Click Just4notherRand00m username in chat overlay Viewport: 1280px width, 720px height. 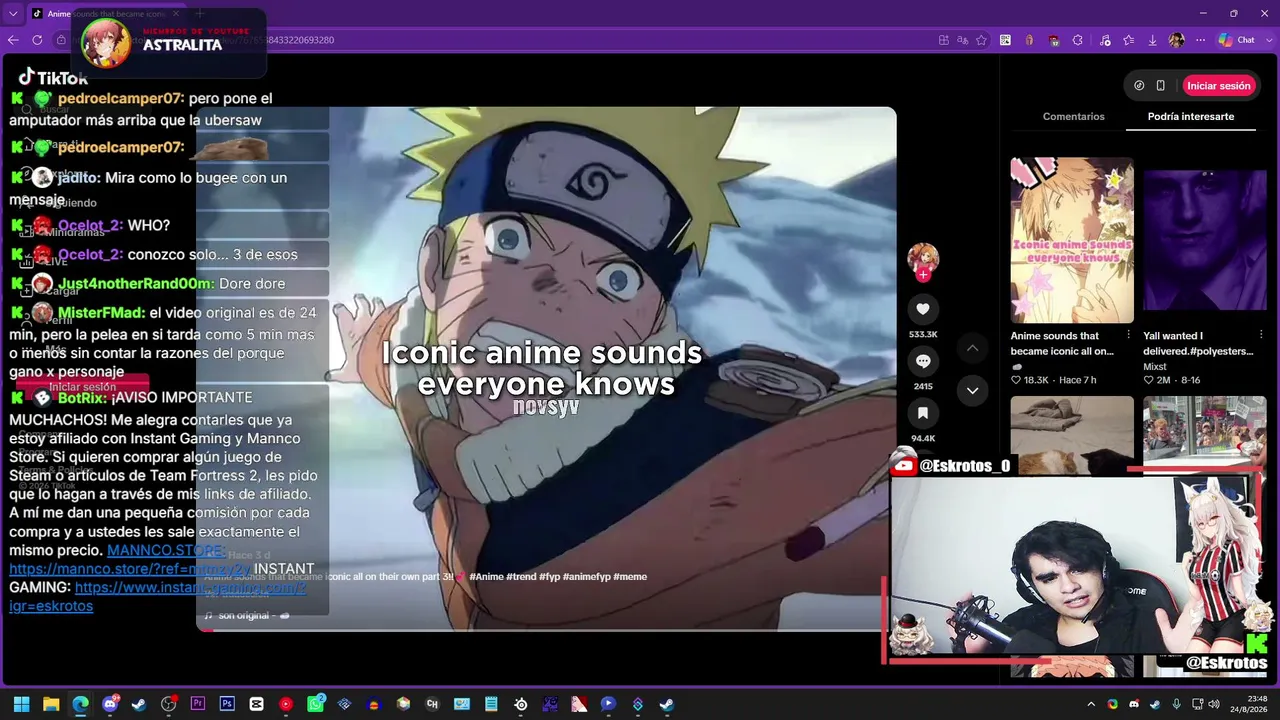click(136, 284)
